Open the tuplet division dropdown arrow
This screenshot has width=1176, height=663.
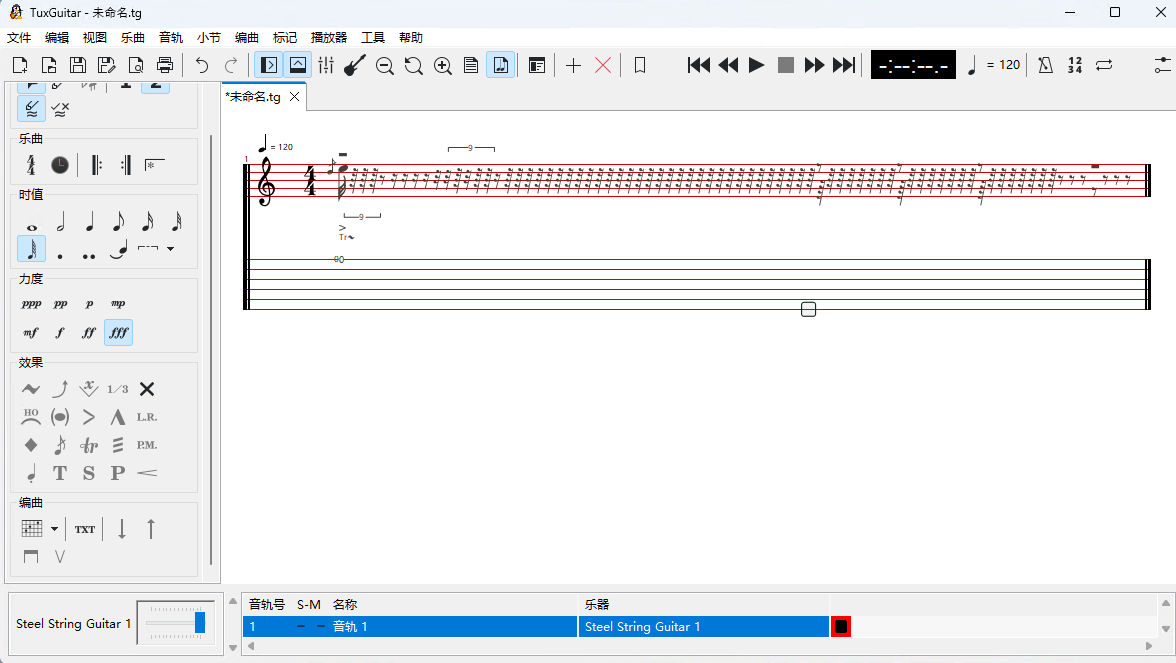171,249
